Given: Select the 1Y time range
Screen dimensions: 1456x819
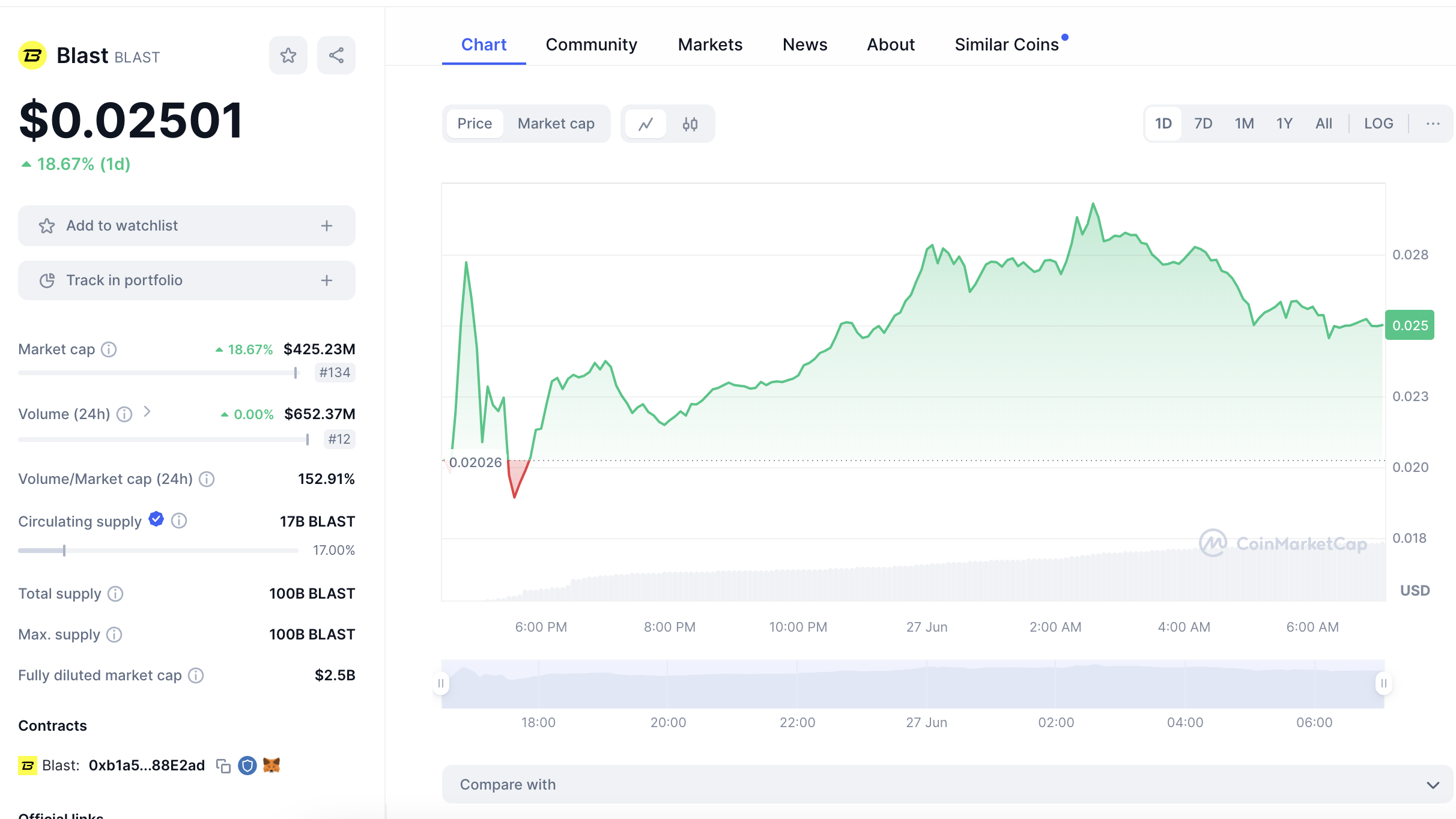Looking at the screenshot, I should (x=1284, y=124).
